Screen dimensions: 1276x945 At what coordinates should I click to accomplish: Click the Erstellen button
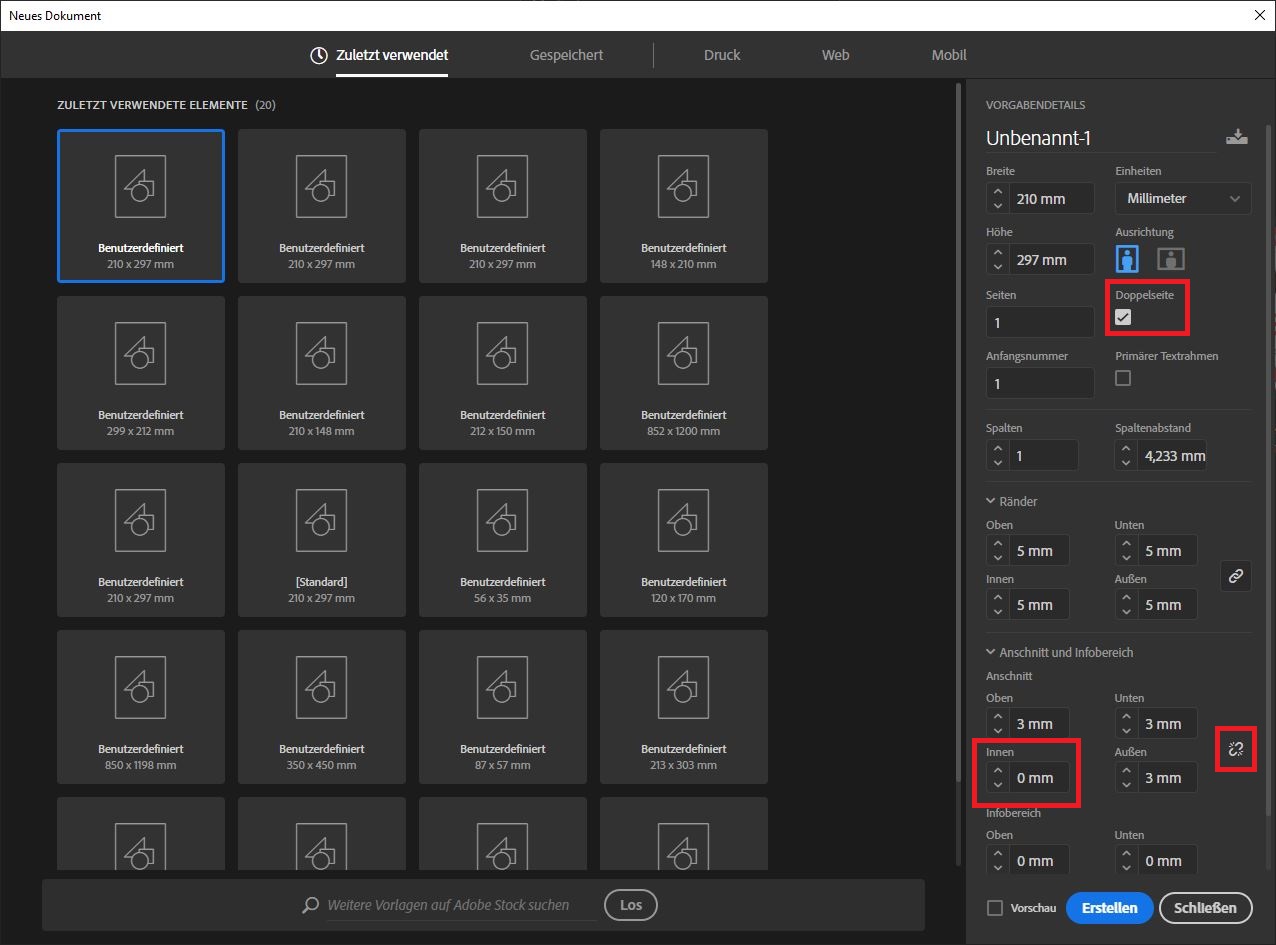pyautogui.click(x=1109, y=908)
